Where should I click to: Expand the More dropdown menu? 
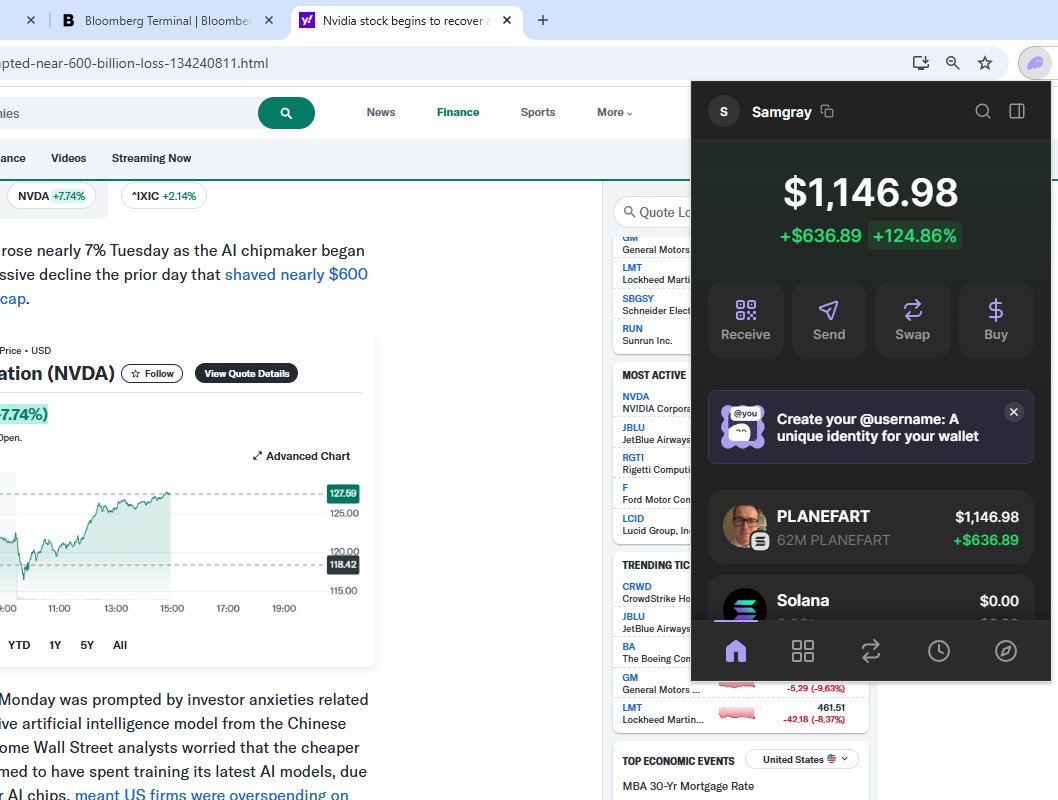click(614, 112)
